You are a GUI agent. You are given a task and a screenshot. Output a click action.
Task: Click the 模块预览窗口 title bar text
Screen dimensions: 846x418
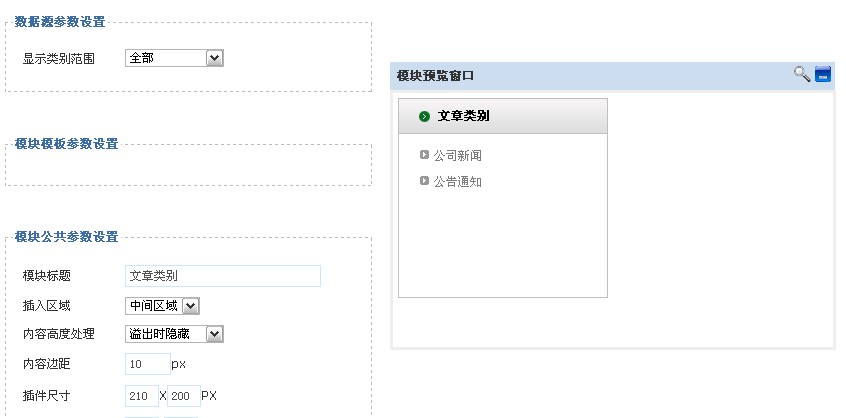tap(435, 76)
